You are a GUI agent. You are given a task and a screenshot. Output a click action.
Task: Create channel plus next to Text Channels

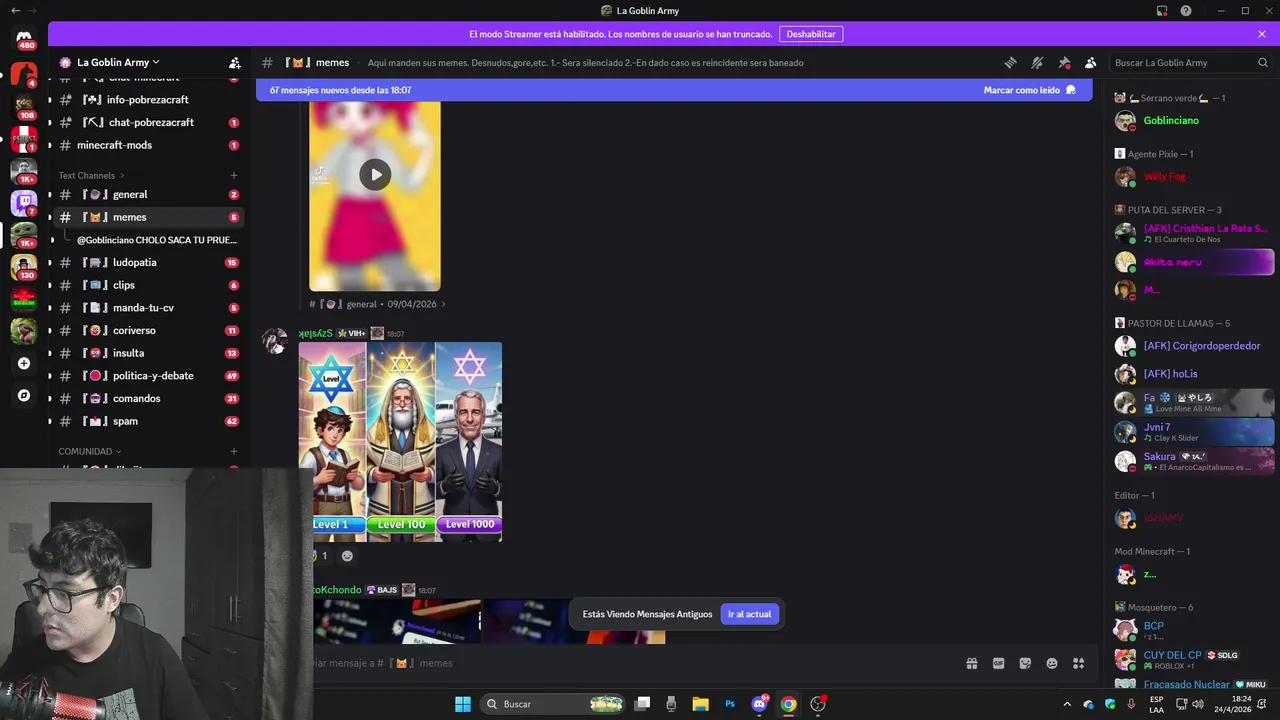pos(234,175)
